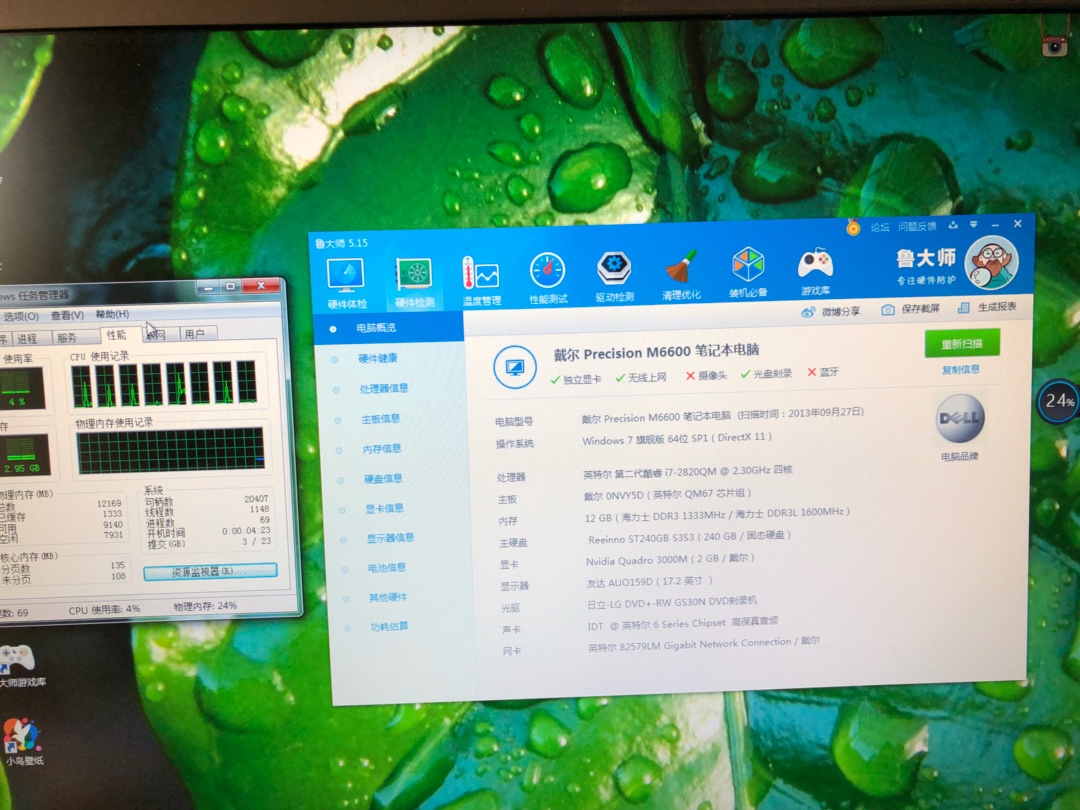Share via 微博分享
Viewport: 1080px width, 810px height.
pyautogui.click(x=831, y=311)
